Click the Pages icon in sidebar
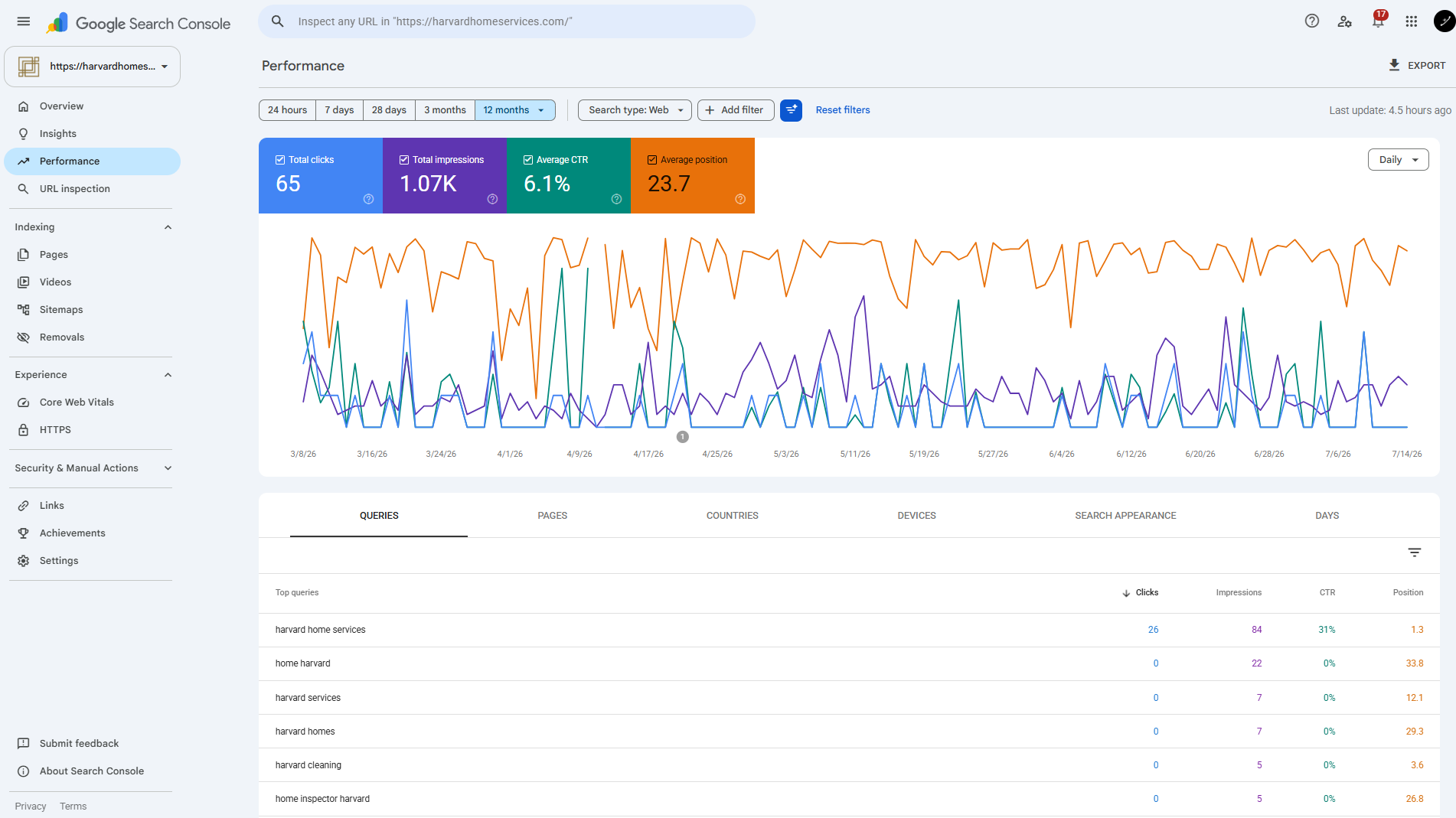This screenshot has height=818, width=1456. click(24, 255)
